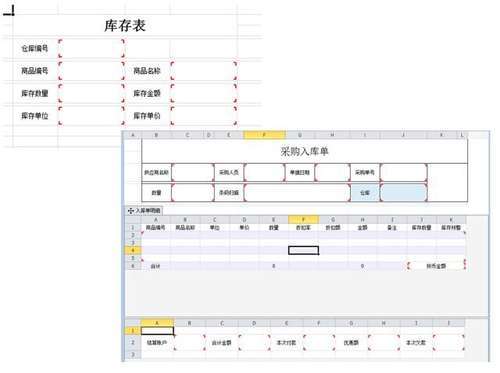Select highlighted column F header in 采购入库单 sheet
500x373 pixels.
[x=264, y=135]
